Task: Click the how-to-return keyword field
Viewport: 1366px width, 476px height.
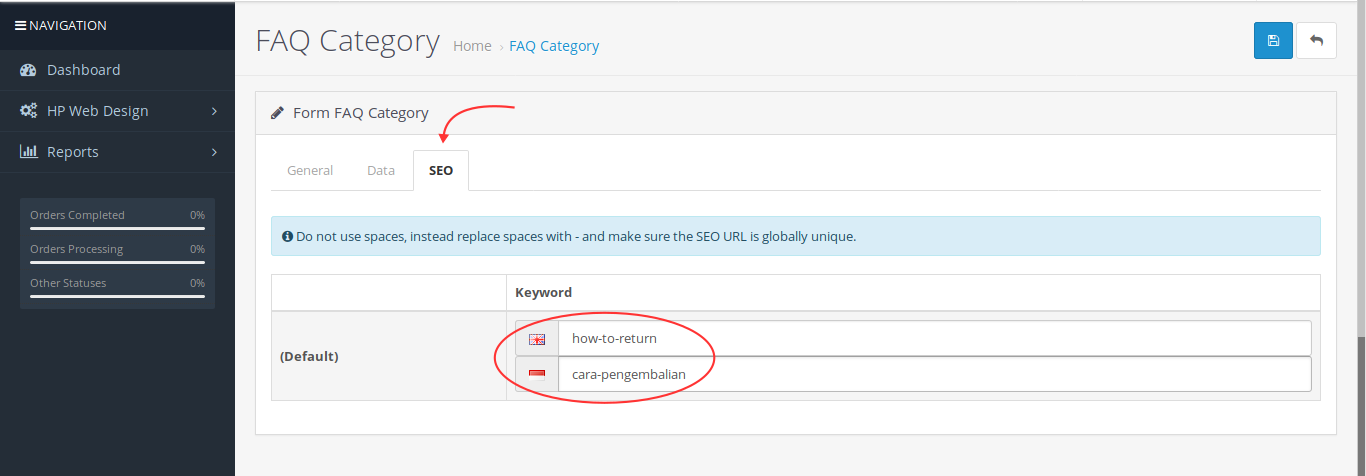Action: point(934,339)
